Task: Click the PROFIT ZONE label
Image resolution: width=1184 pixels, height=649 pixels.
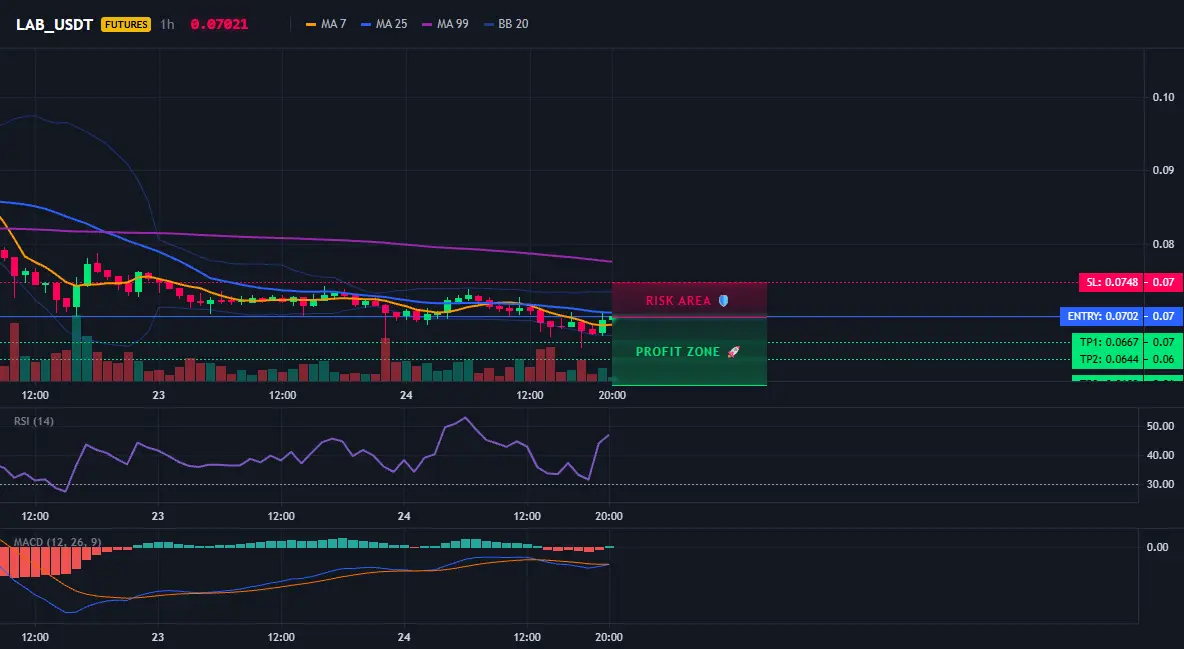Action: 677,352
